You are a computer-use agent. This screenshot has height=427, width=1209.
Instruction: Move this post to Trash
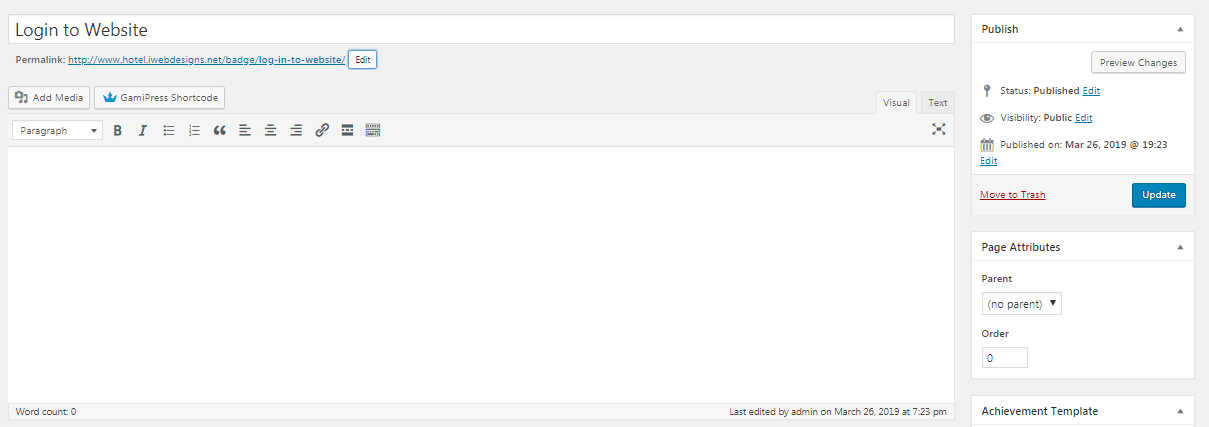tap(1013, 195)
